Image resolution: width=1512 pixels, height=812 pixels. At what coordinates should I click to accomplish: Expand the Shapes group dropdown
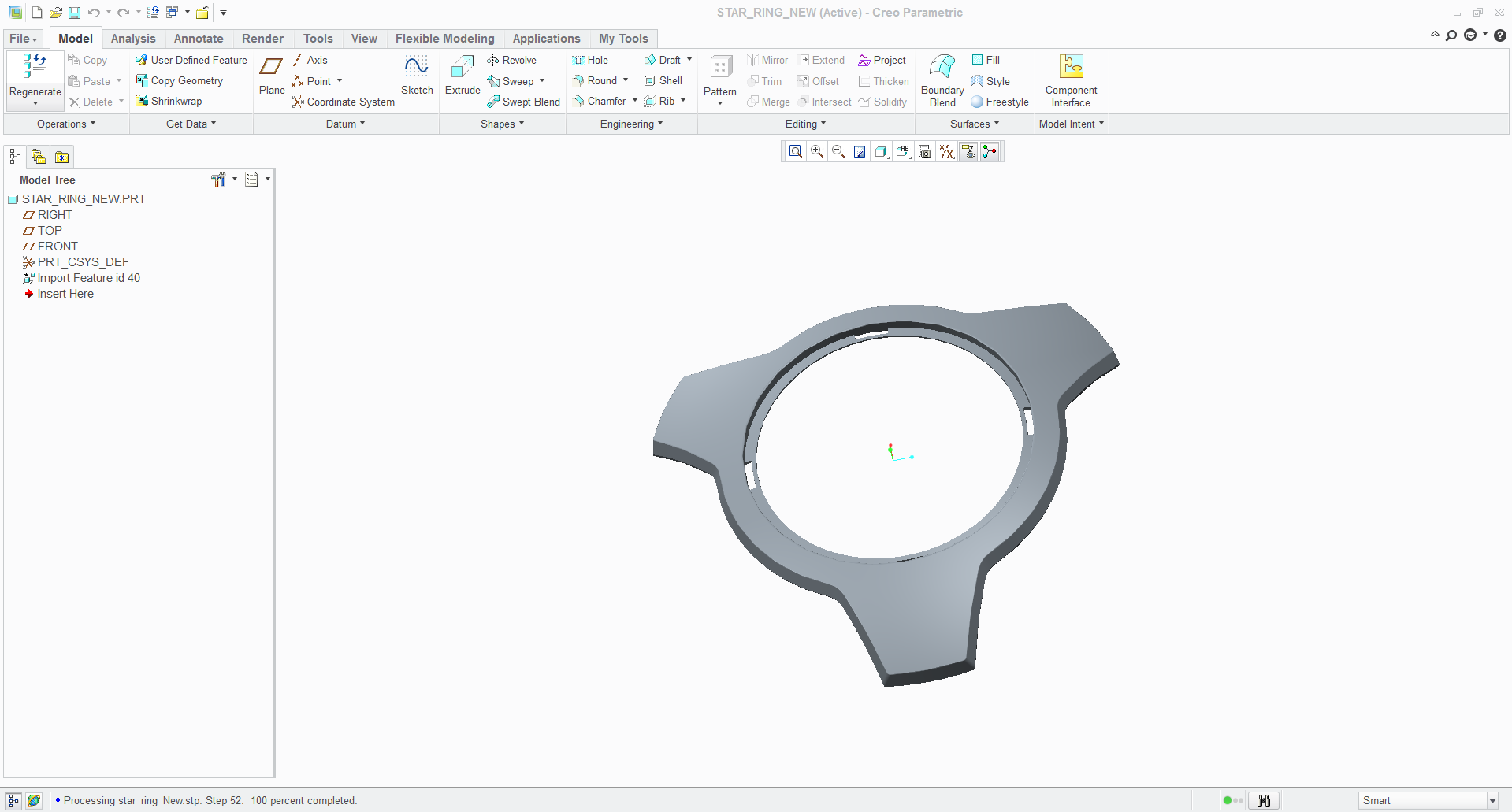(503, 124)
